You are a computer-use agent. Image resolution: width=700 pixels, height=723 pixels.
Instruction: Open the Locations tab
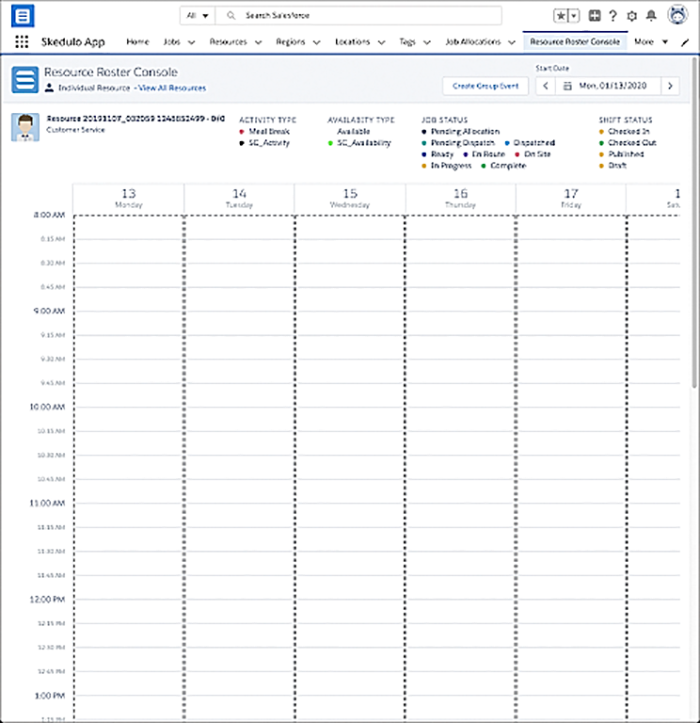tap(352, 42)
